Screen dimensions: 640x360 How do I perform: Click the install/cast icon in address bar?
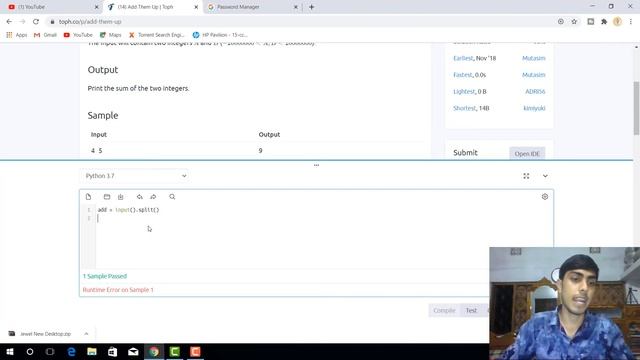pos(561,22)
